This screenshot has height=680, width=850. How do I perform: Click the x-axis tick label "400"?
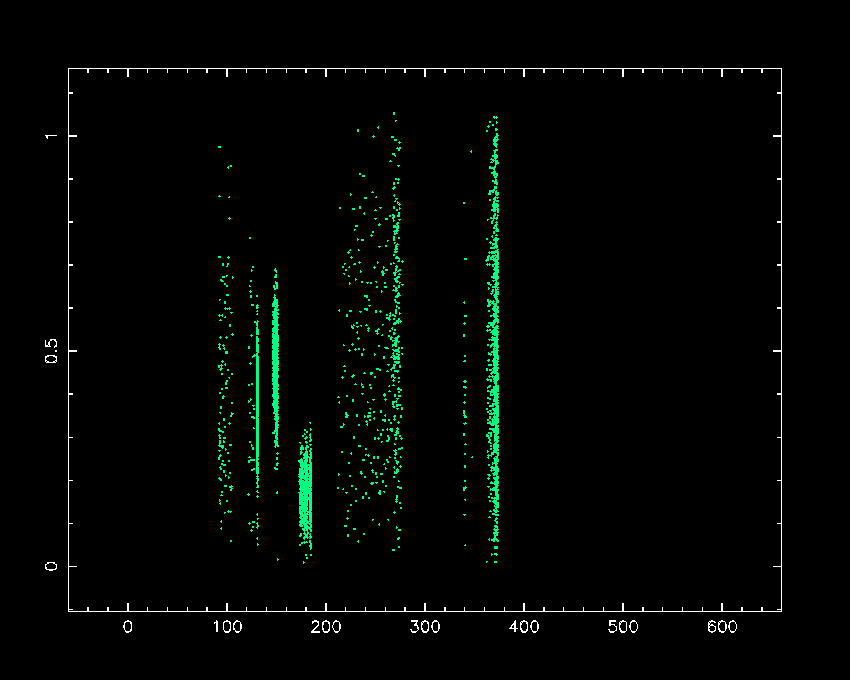click(524, 627)
